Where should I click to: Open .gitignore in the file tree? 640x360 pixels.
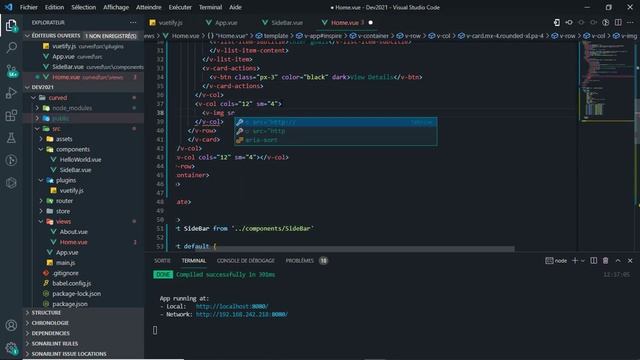pos(65,273)
